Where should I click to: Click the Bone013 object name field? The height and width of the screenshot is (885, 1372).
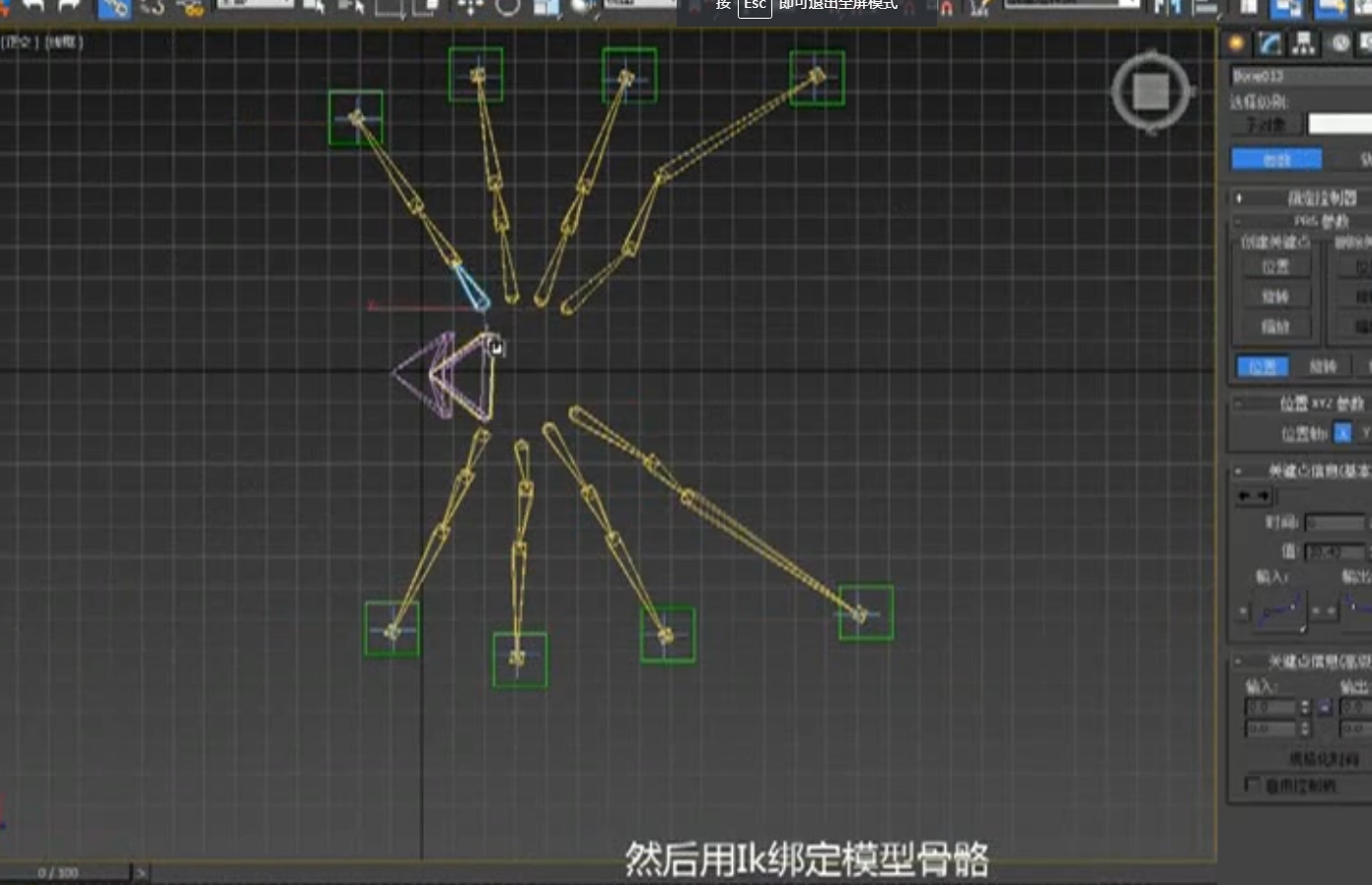pos(1300,76)
